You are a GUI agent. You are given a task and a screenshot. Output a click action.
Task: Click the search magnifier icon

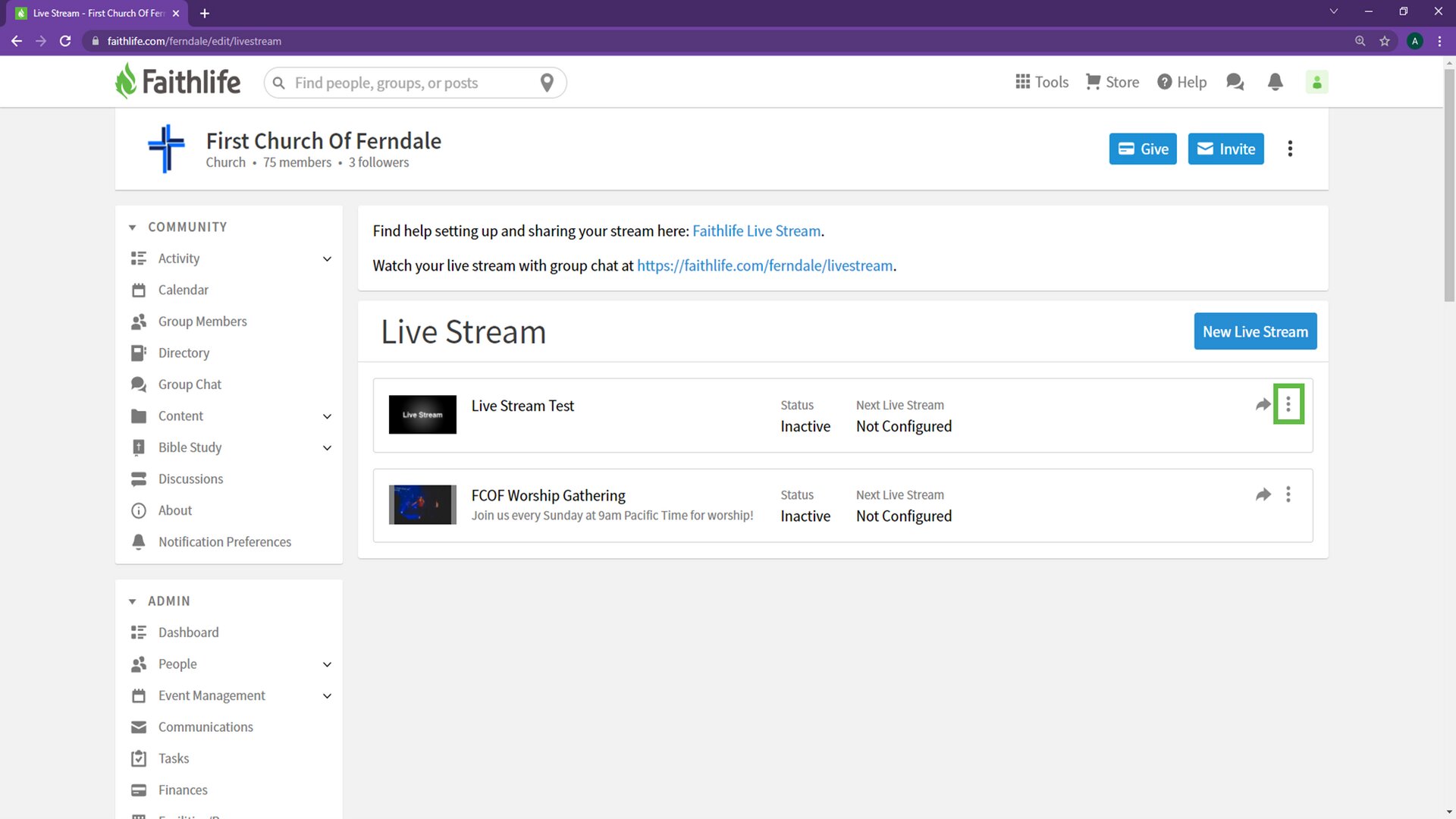pyautogui.click(x=279, y=83)
